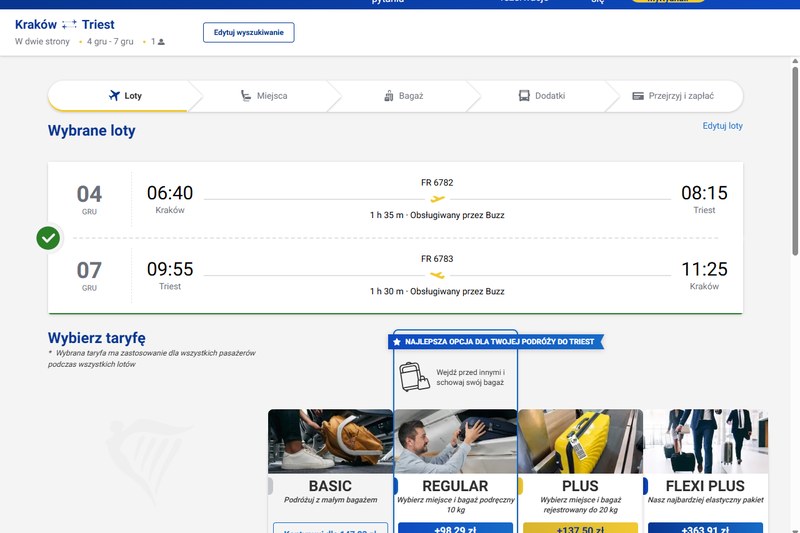The image size is (800, 533).
Task: Click the REGULAR fare title
Action: pyautogui.click(x=455, y=486)
